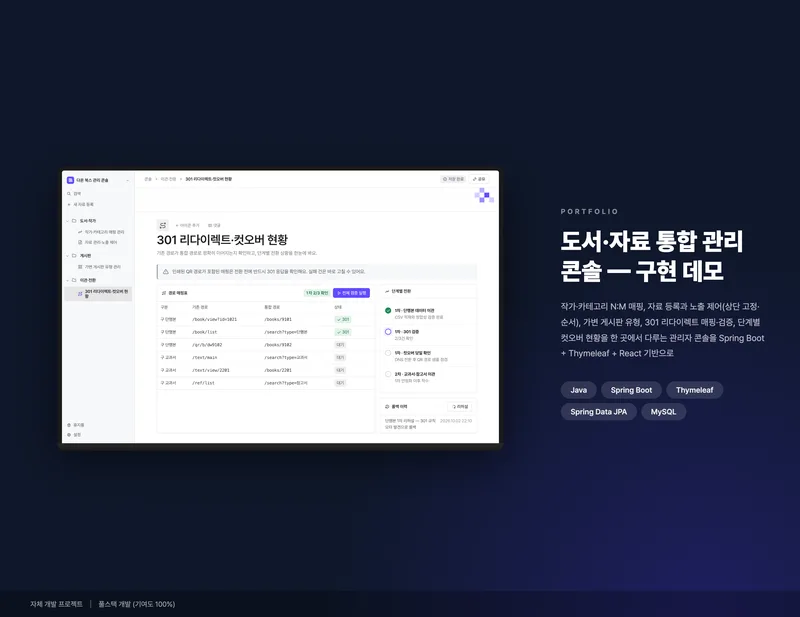The width and height of the screenshot is (800, 617).
Task: Click the green confirmation count badge
Action: (x=317, y=293)
